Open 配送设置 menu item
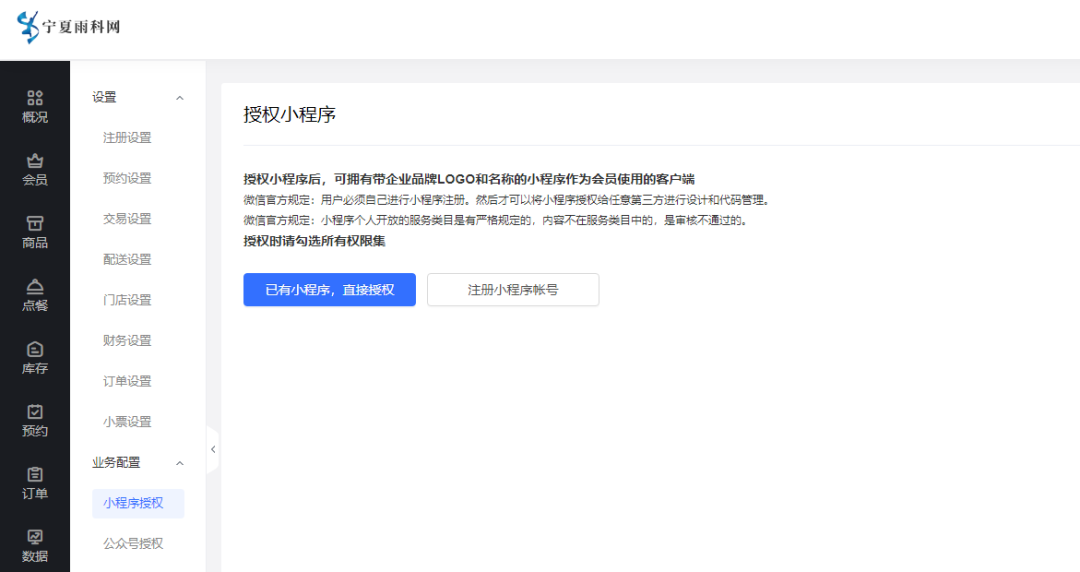Image resolution: width=1080 pixels, height=572 pixels. point(127,260)
